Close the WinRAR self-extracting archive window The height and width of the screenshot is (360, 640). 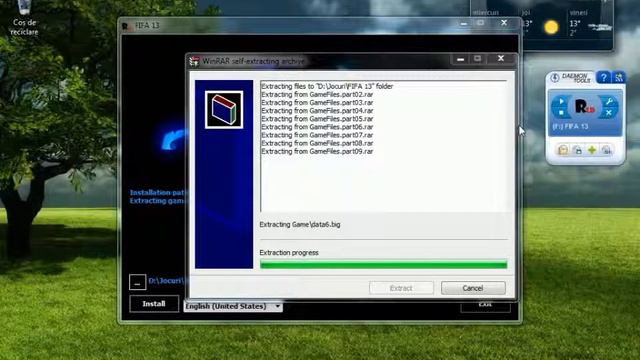501,59
